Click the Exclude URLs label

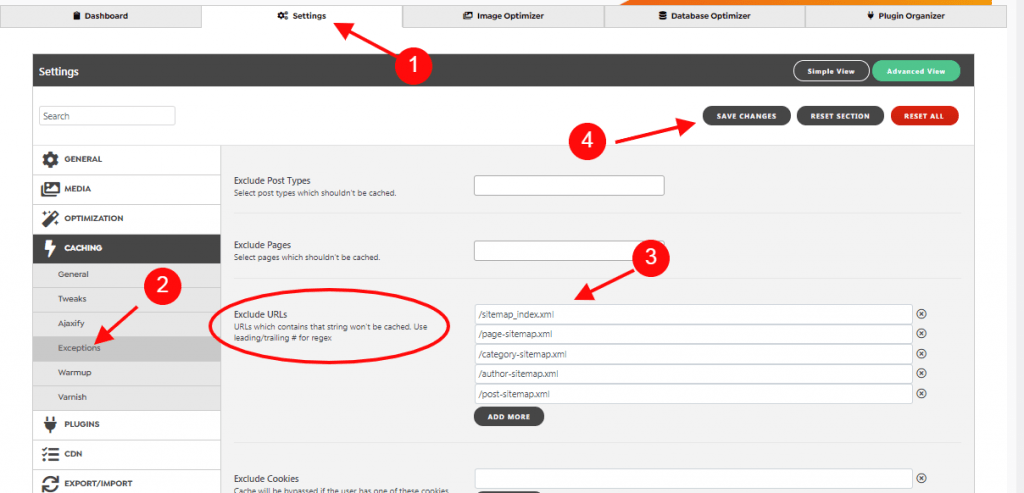click(261, 315)
